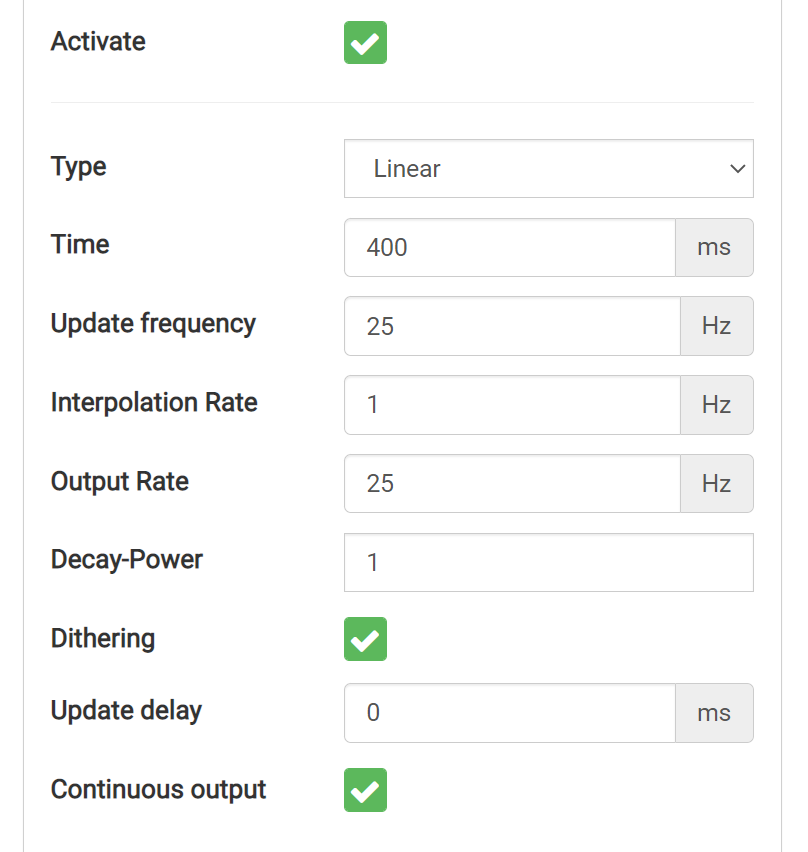Click the Dithering label text
This screenshot has width=808, height=852.
click(x=103, y=638)
